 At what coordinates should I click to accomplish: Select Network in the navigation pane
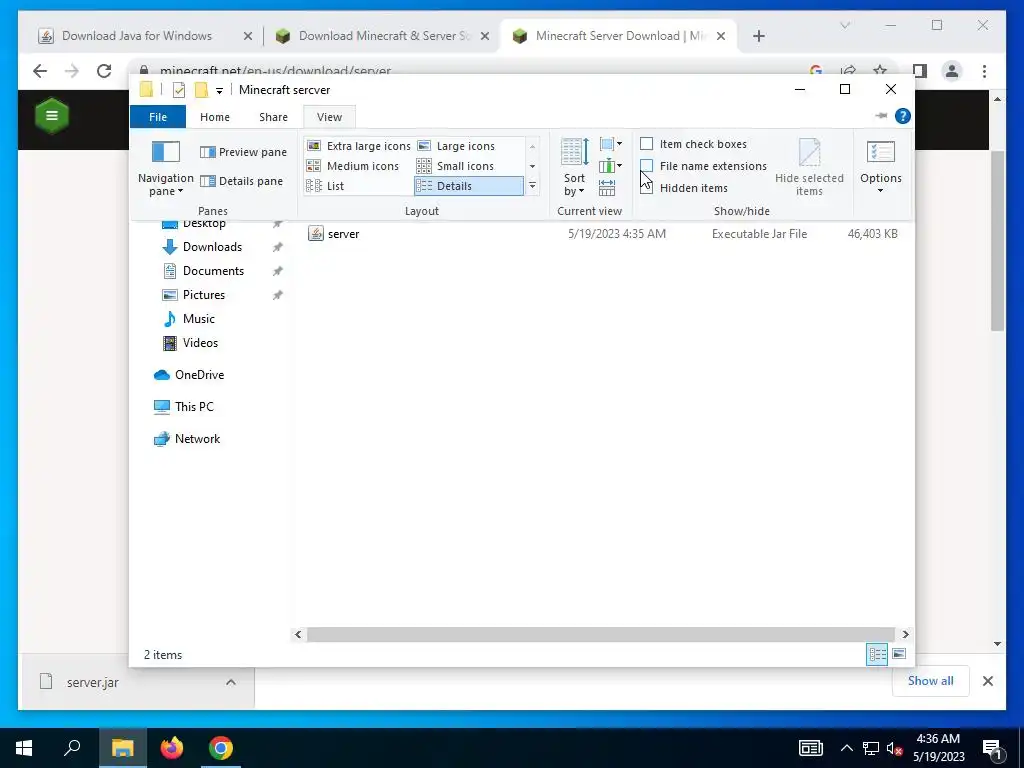197,439
